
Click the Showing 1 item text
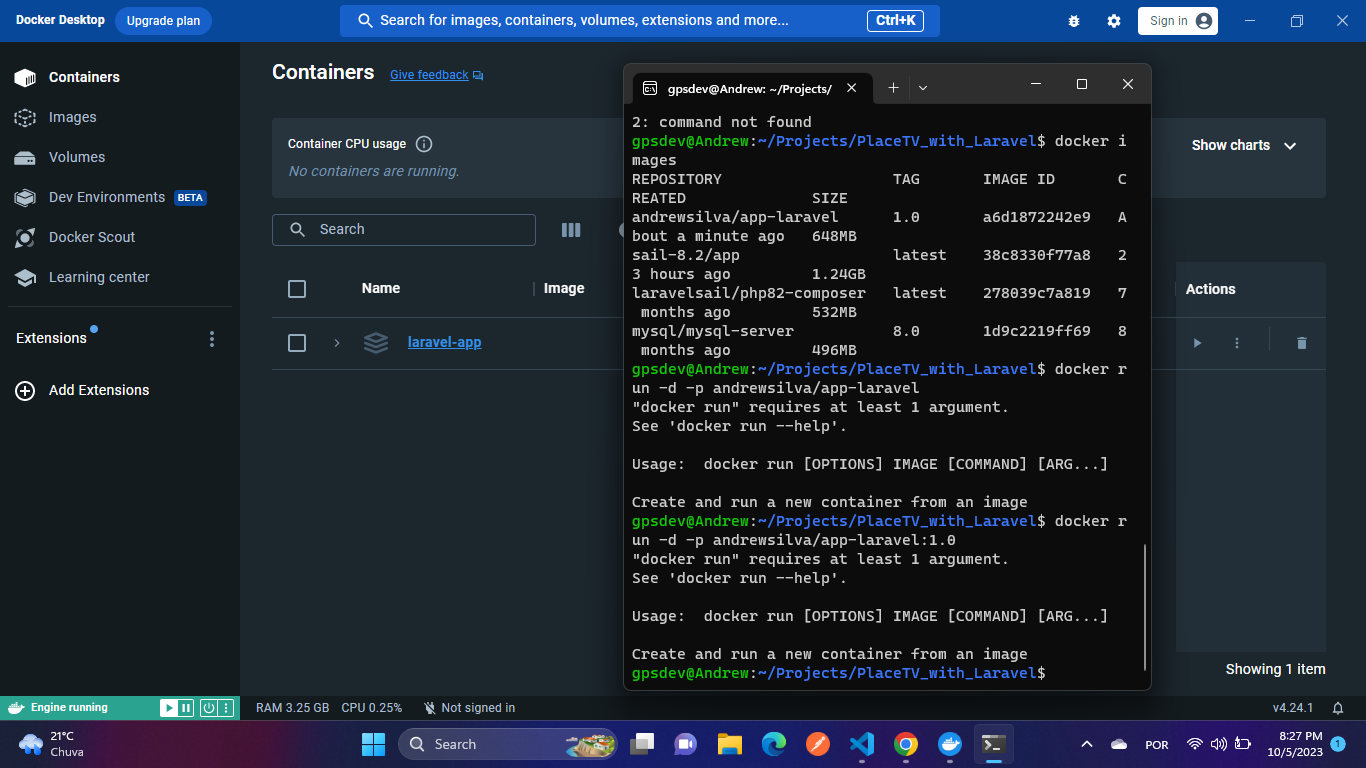coord(1276,670)
